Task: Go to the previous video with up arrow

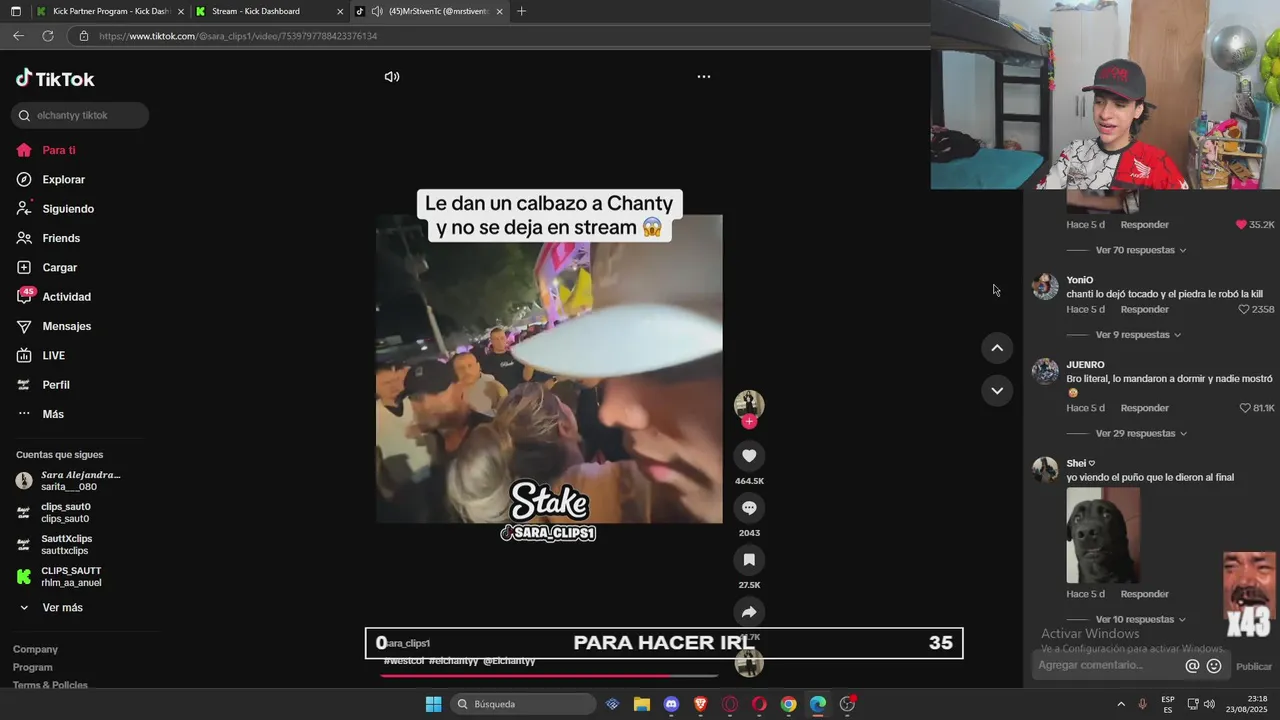Action: pos(997,348)
